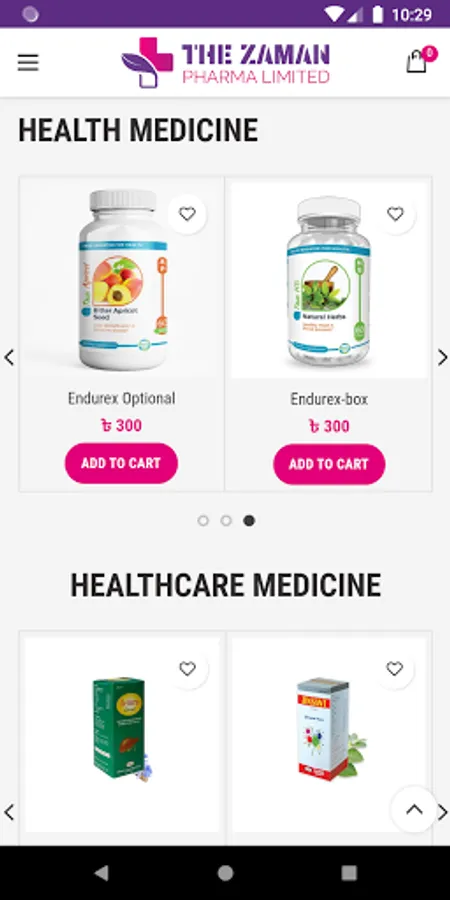This screenshot has width=450, height=900.
Task: Add white box syrup to wishlist
Action: [x=395, y=669]
